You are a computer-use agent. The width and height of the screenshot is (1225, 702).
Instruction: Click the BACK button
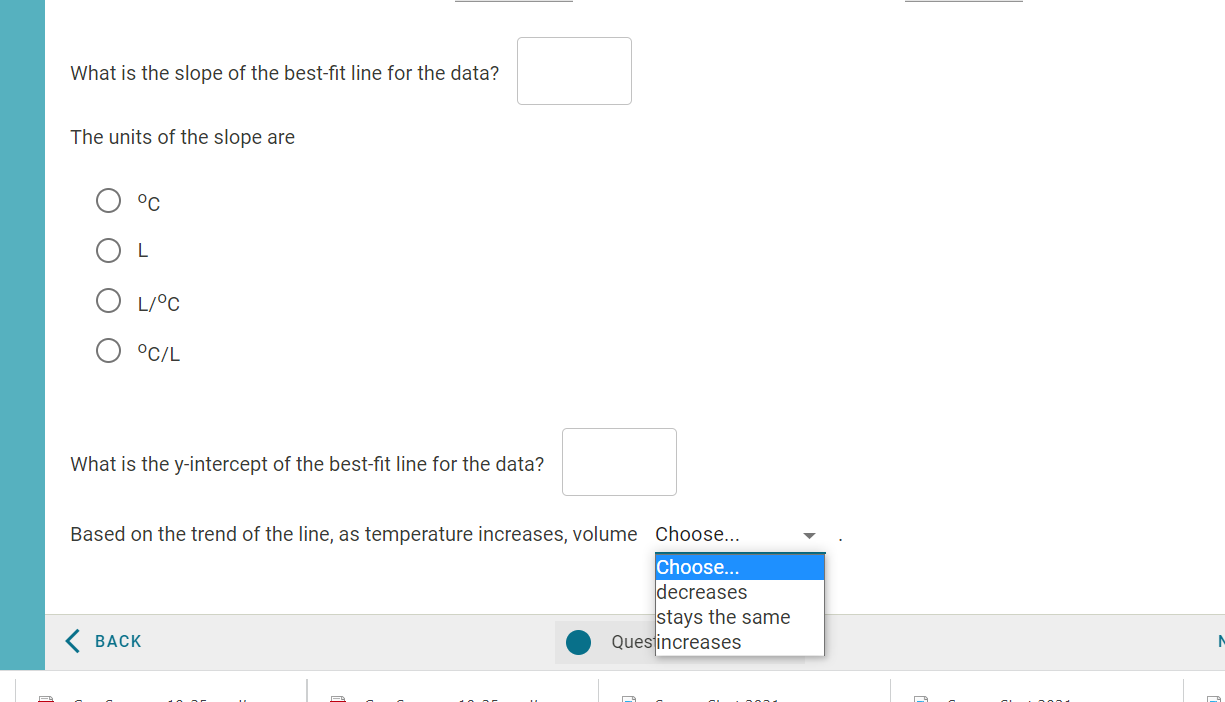tap(103, 641)
